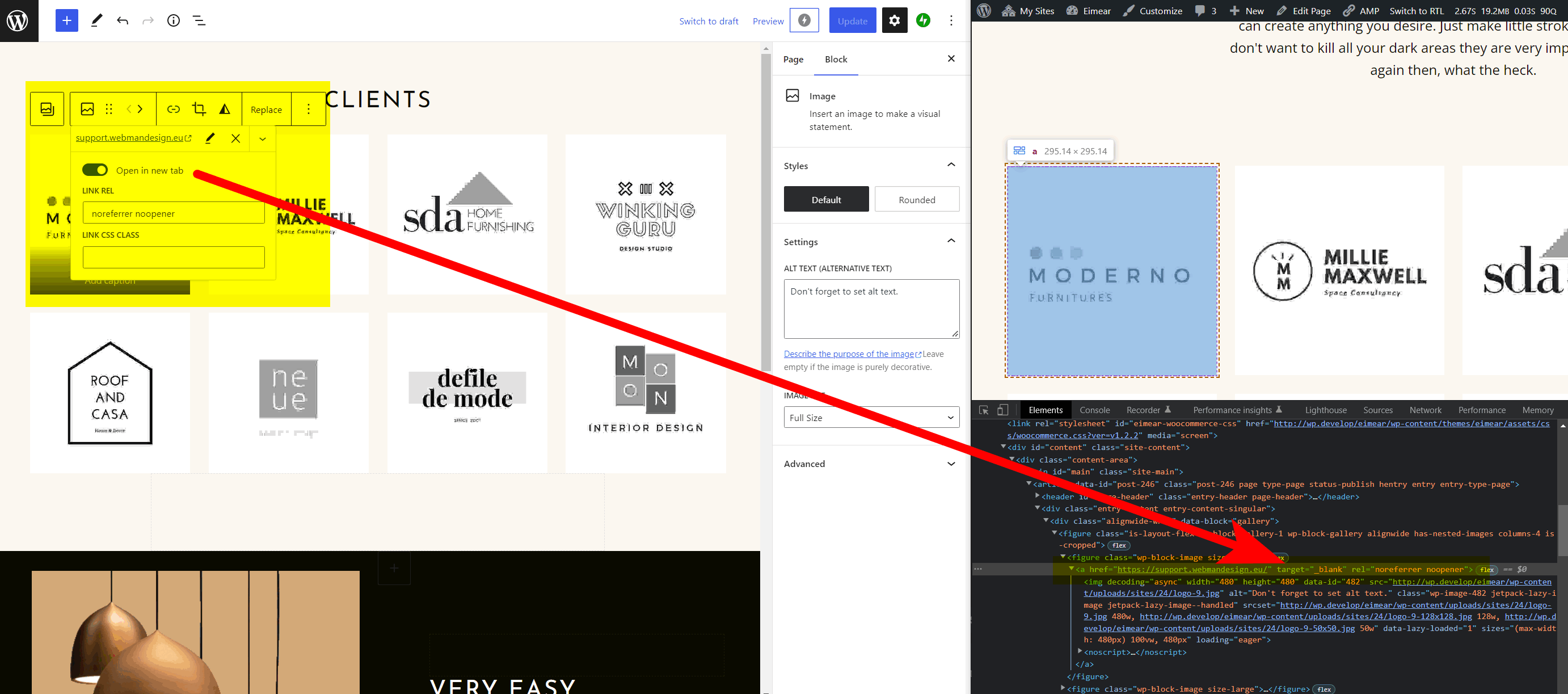
Task: Expand the Advanced panel
Action: (x=870, y=464)
